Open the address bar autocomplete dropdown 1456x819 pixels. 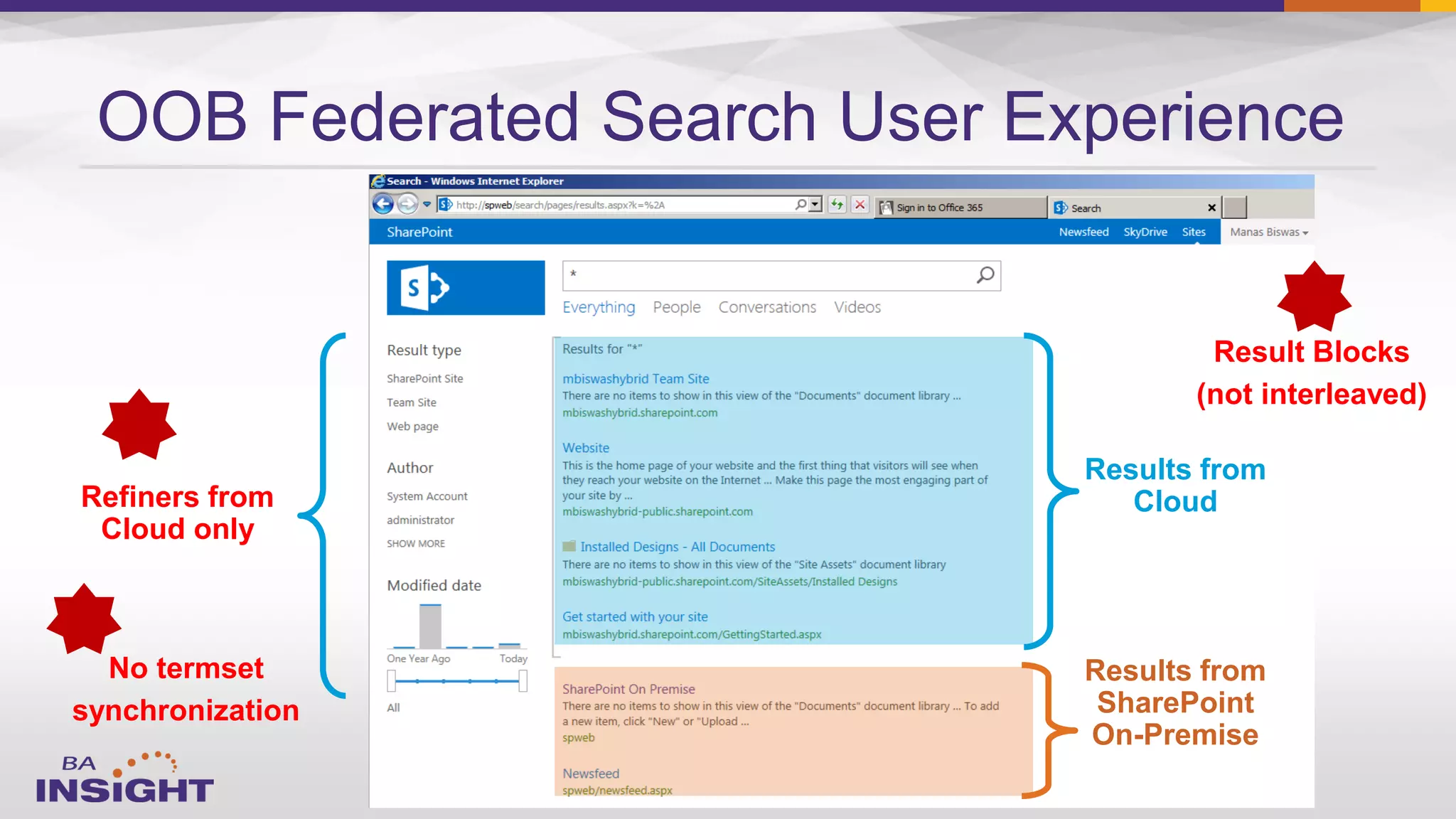click(x=815, y=205)
